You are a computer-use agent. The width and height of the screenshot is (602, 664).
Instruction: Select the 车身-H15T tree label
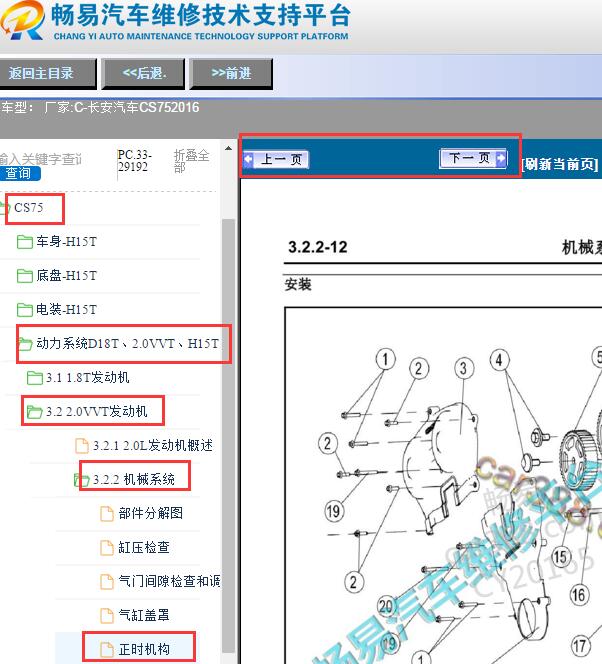[x=66, y=241]
